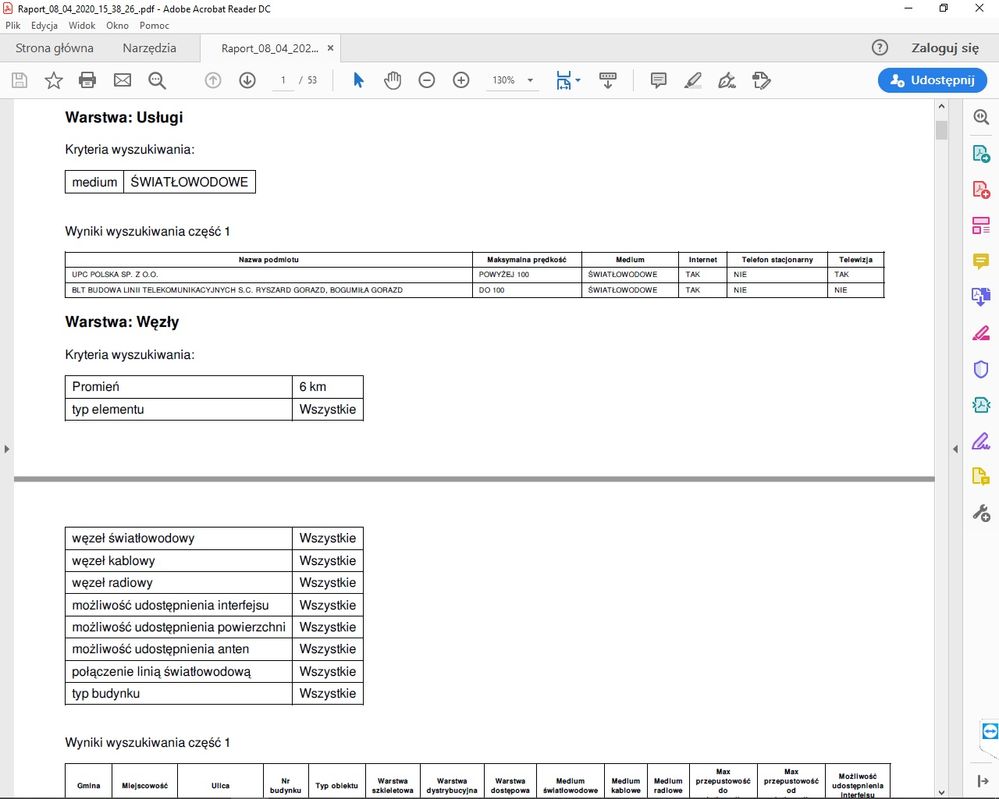Select the highlight text marker tool
The width and height of the screenshot is (999, 799).
(693, 80)
